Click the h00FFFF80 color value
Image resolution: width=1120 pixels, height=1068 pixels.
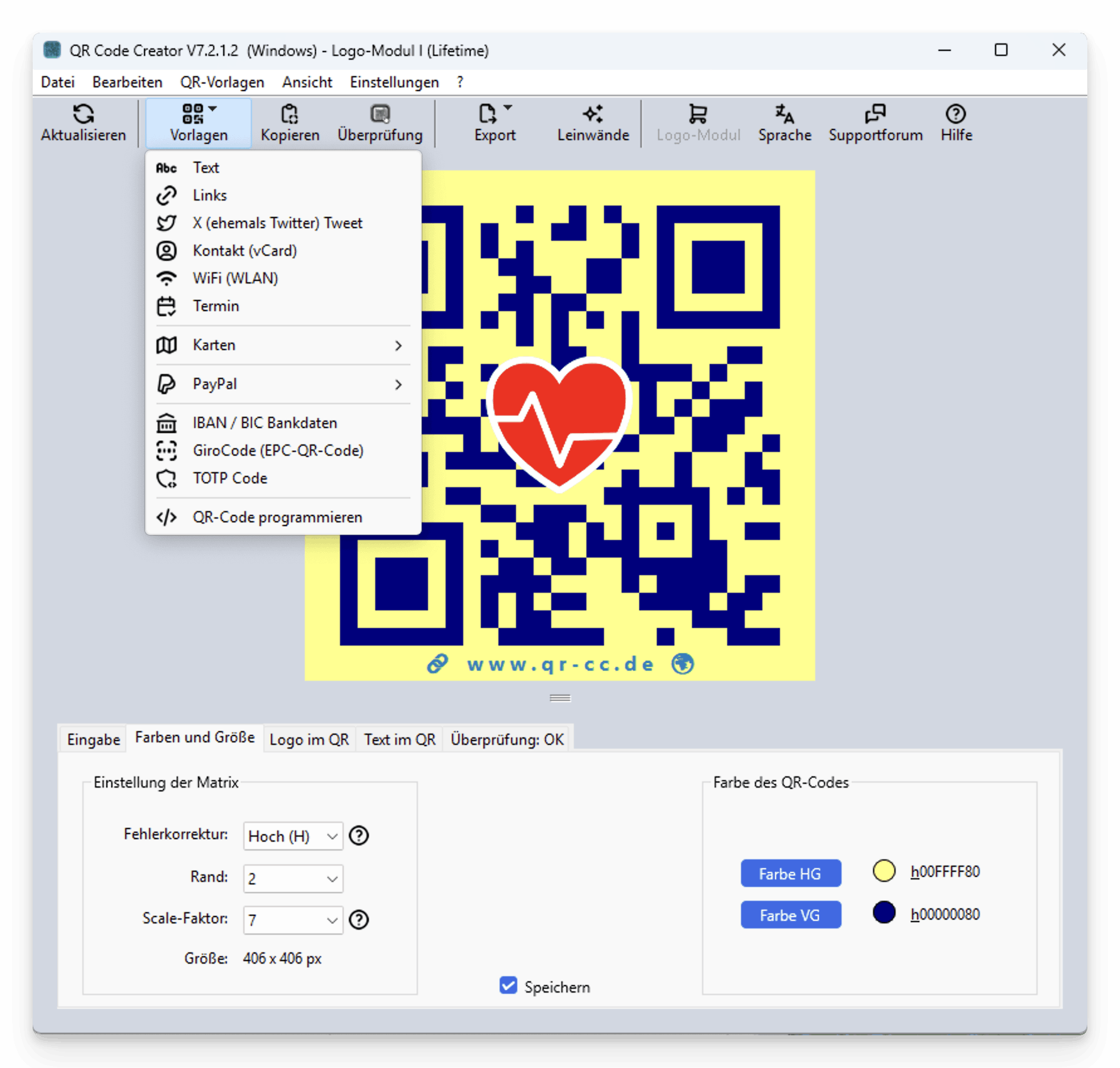(945, 872)
